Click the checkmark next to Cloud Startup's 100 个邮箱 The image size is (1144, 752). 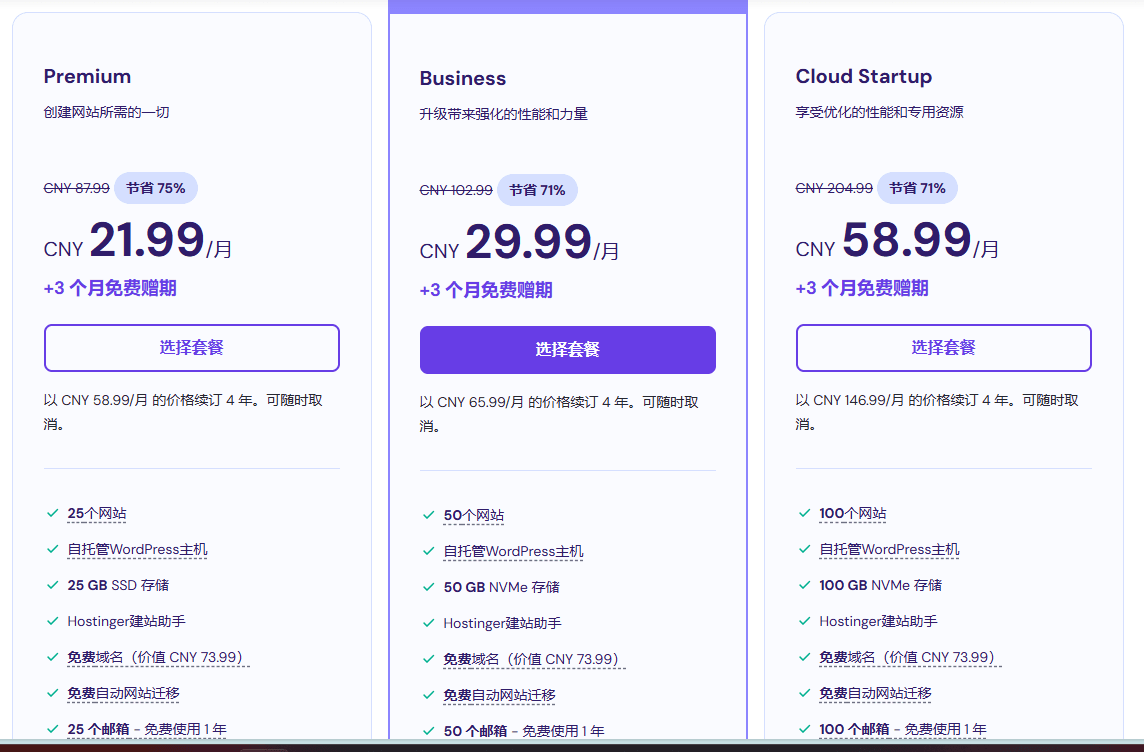pyautogui.click(x=804, y=729)
